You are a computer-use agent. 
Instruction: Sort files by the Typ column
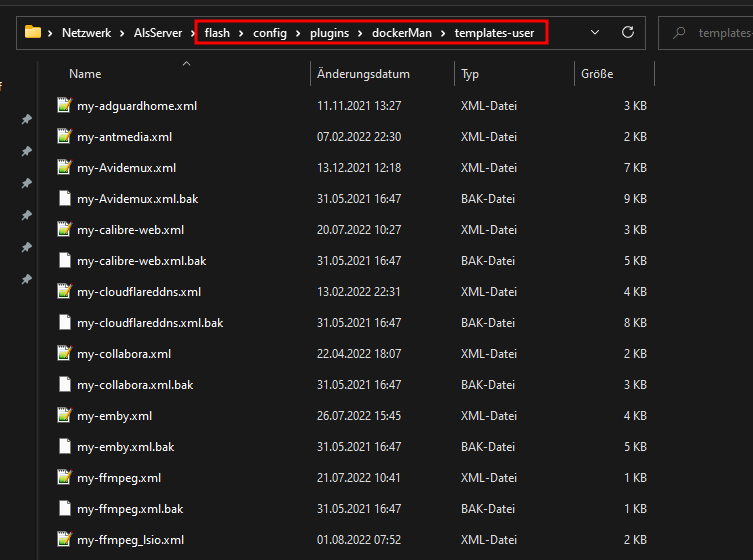pyautogui.click(x=470, y=74)
